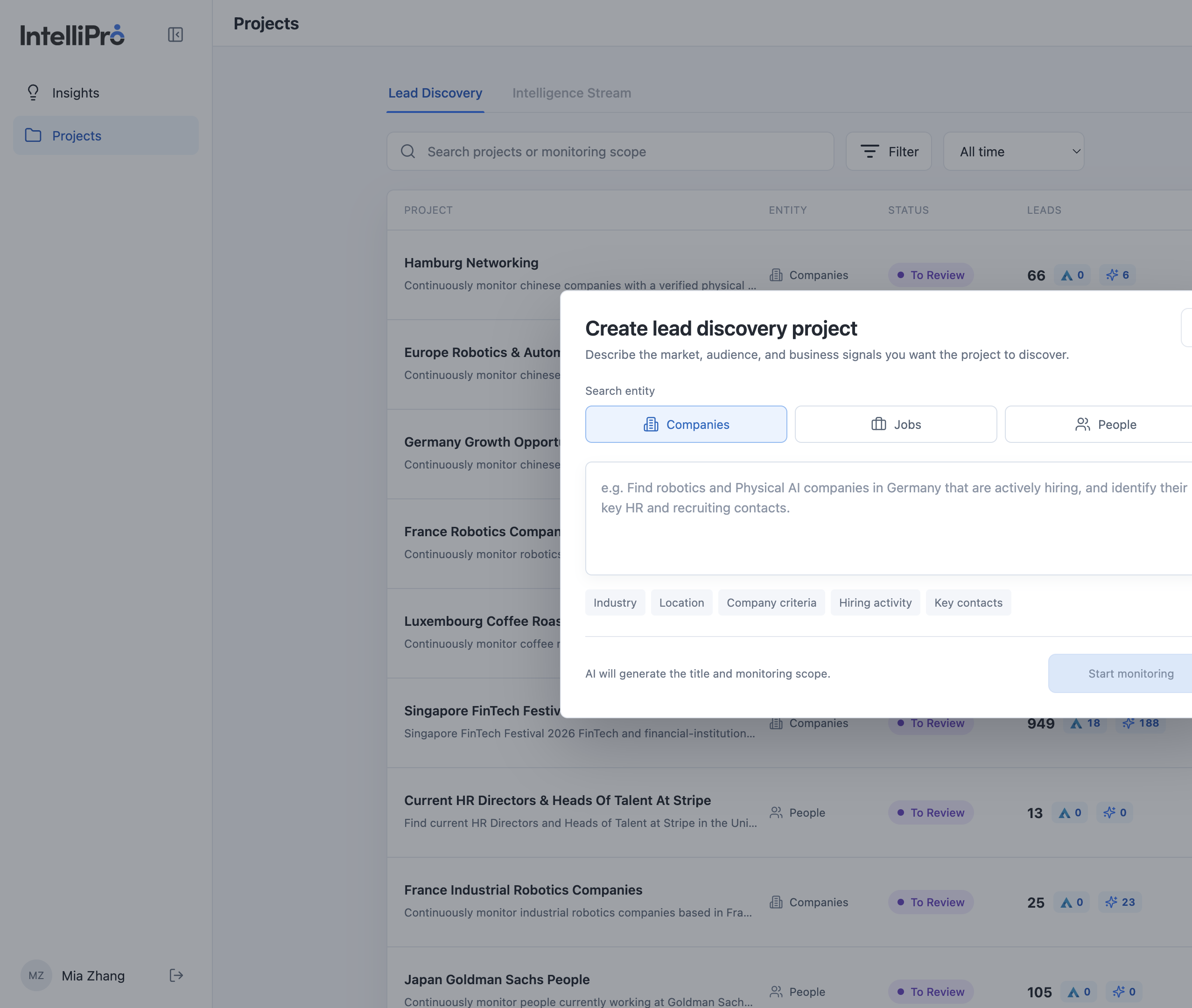
Task: Click the 13 leads count
Action: tap(1035, 813)
